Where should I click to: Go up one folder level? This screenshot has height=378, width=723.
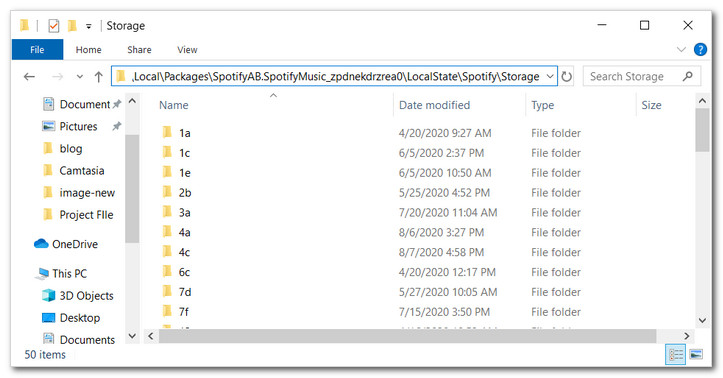pyautogui.click(x=99, y=77)
